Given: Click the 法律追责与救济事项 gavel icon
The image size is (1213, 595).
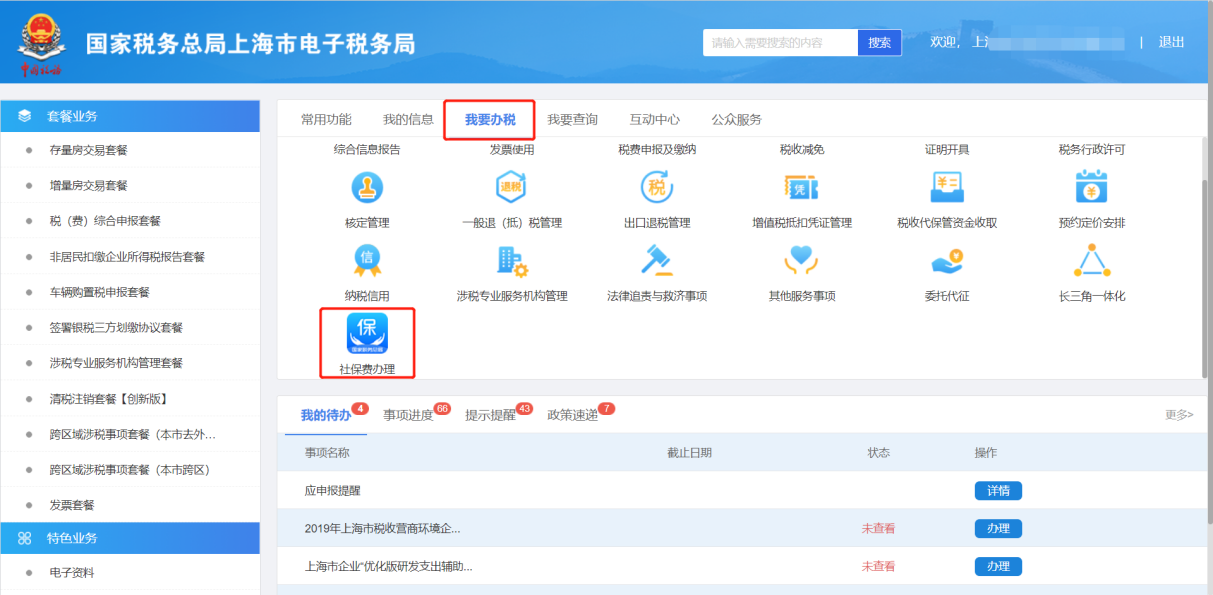Looking at the screenshot, I should (656, 260).
